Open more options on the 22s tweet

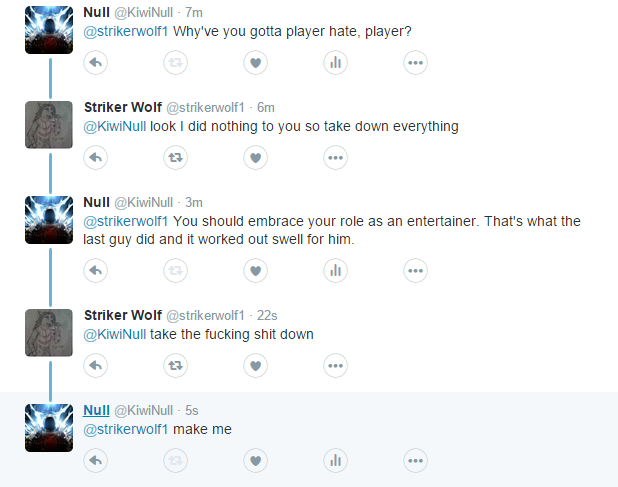coord(335,366)
